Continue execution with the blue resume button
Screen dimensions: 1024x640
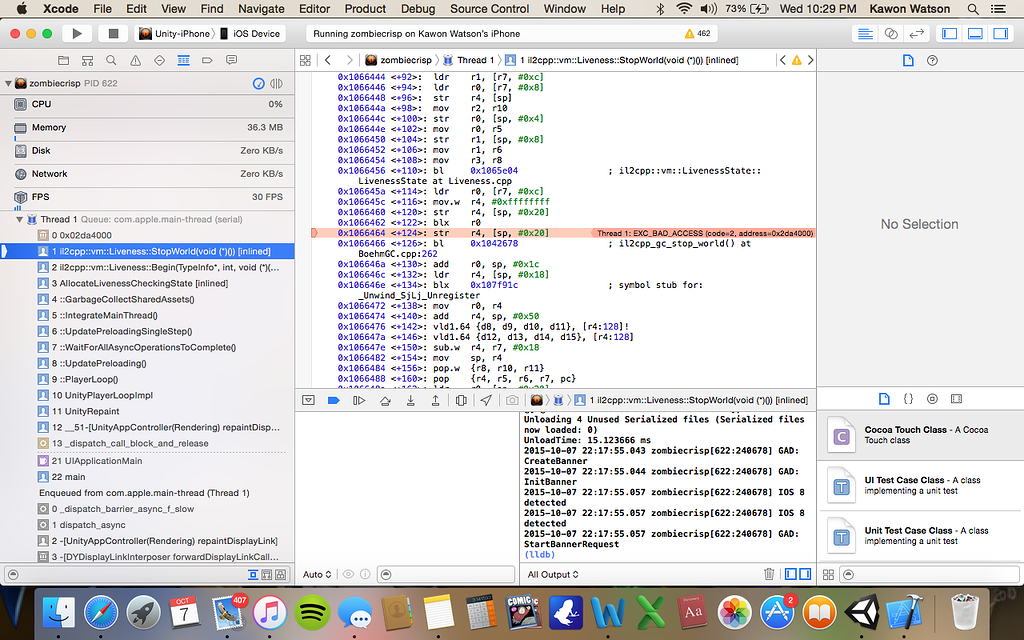(x=333, y=400)
